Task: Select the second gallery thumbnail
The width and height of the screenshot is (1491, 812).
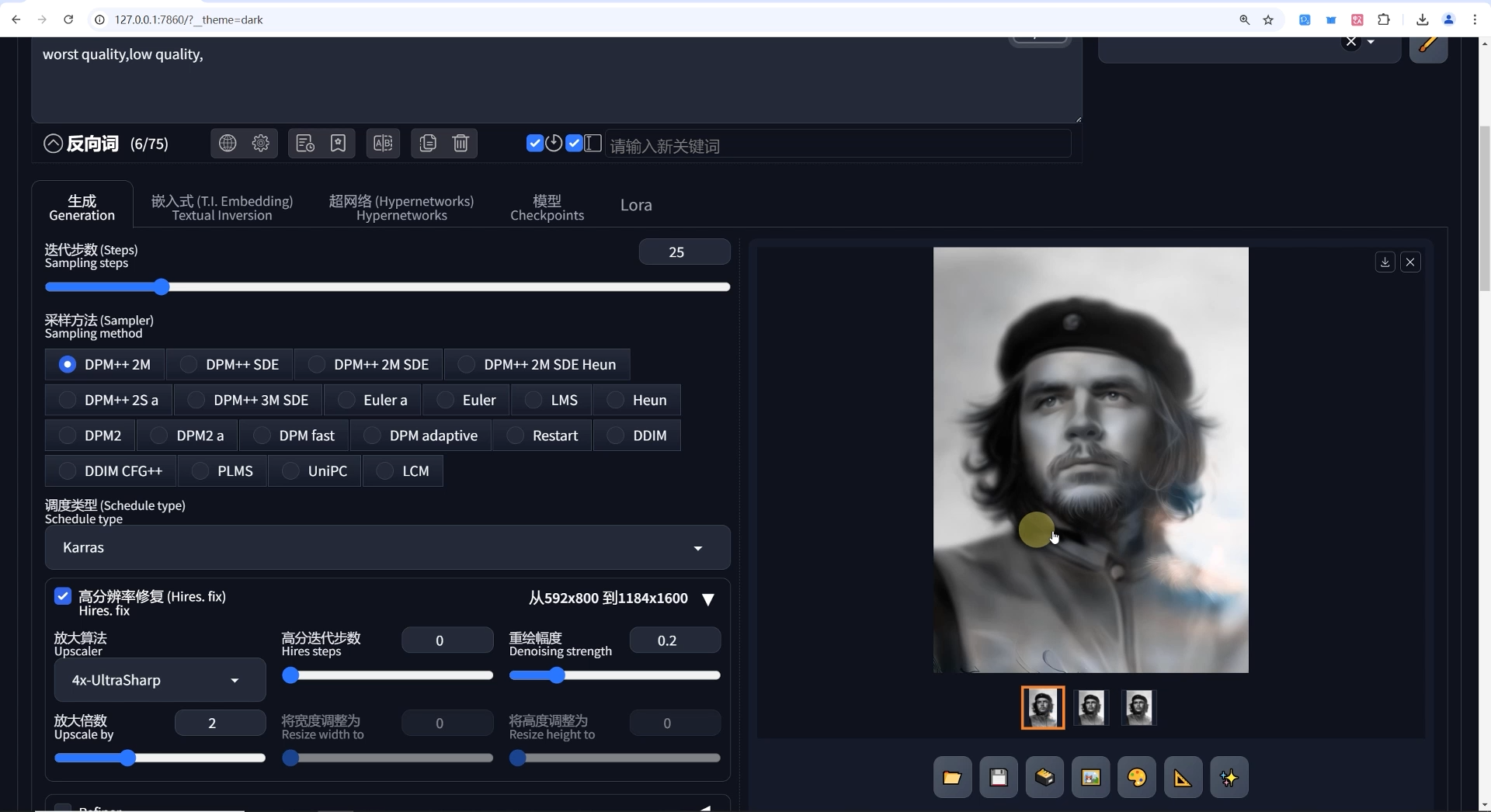Action: coord(1090,707)
